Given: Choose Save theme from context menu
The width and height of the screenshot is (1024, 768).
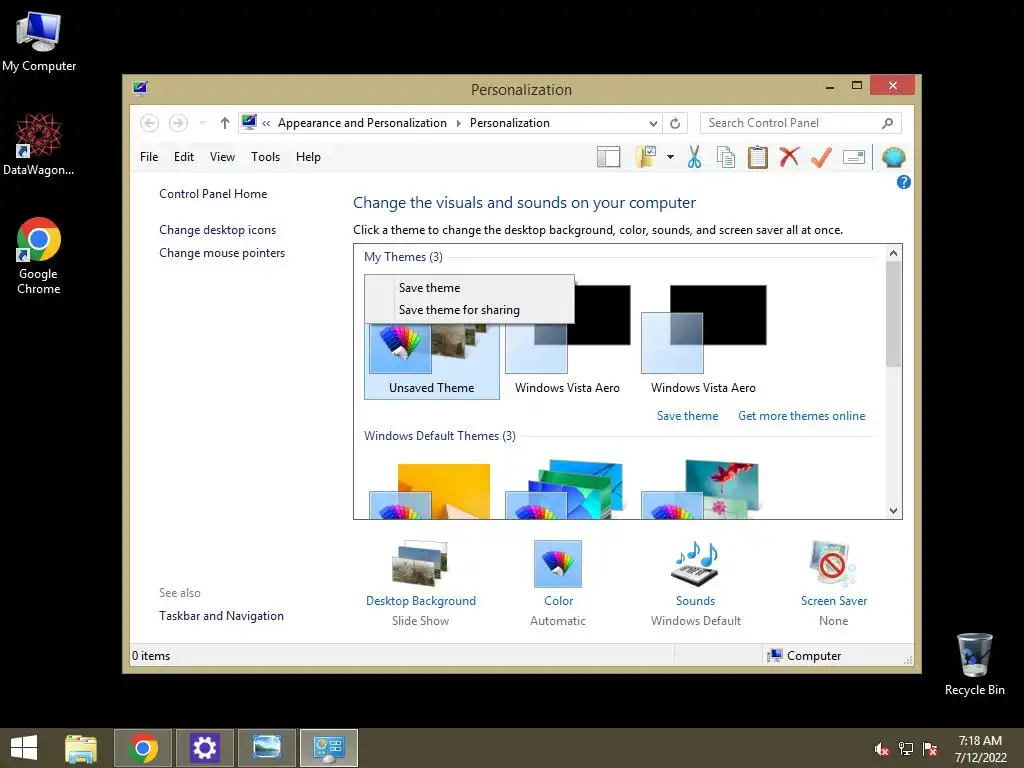Looking at the screenshot, I should 470,288.
